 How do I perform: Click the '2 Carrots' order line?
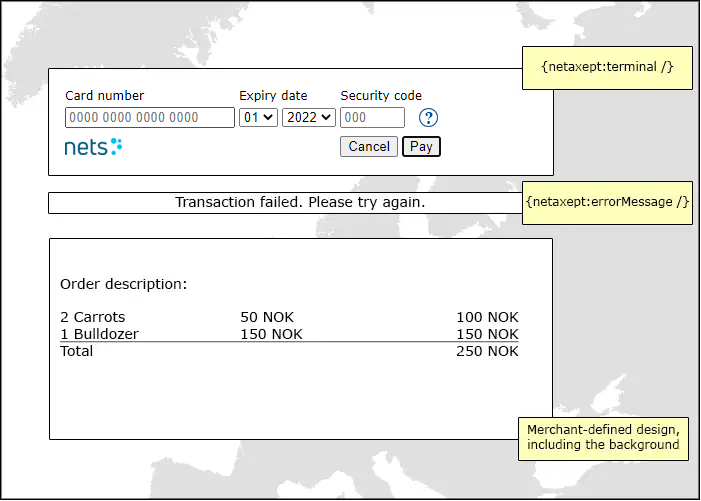point(93,317)
